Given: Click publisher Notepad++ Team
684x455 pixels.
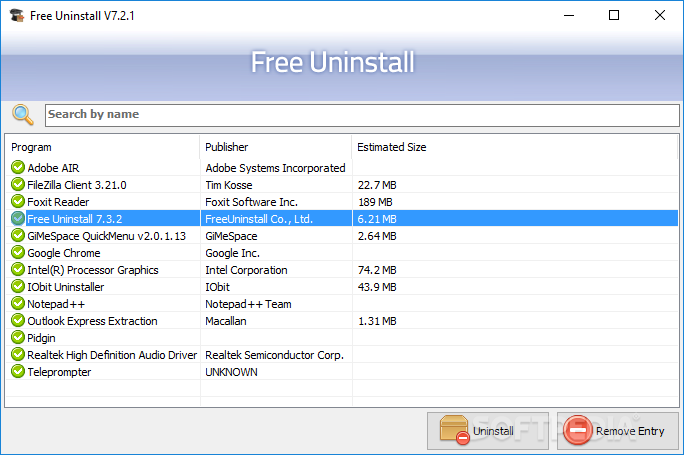Looking at the screenshot, I should (x=248, y=304).
